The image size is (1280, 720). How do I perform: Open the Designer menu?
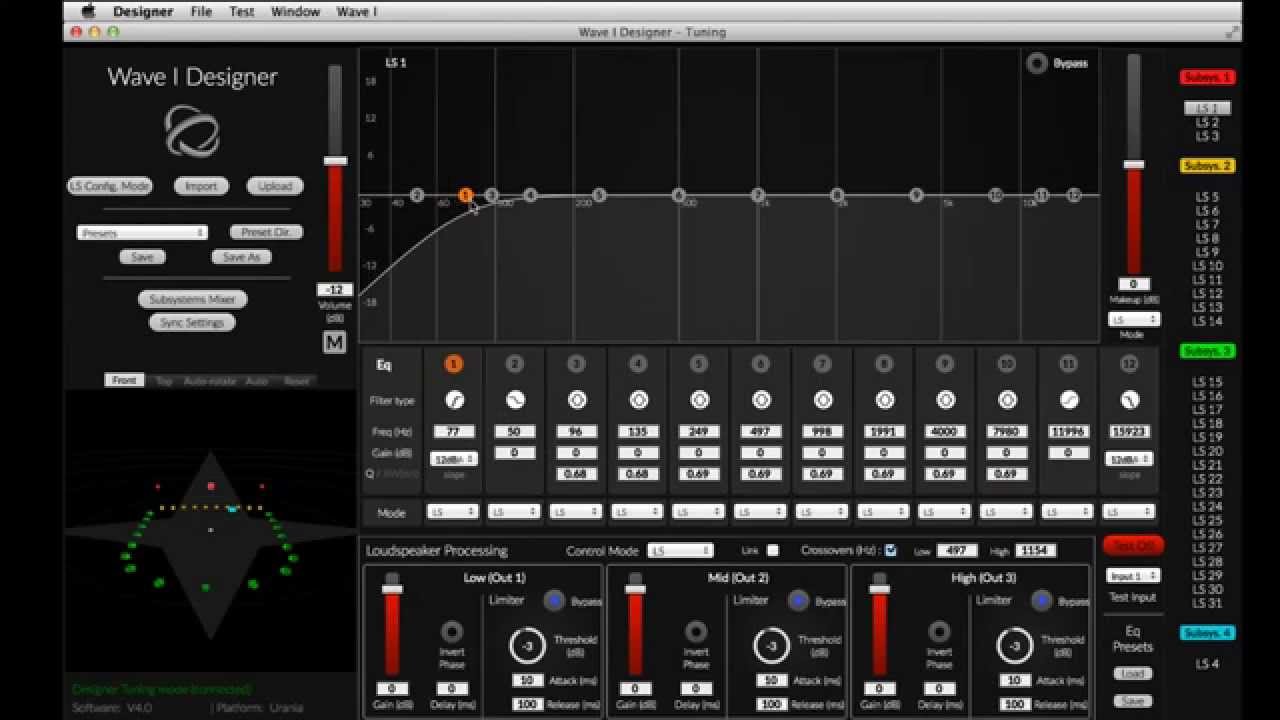point(143,11)
